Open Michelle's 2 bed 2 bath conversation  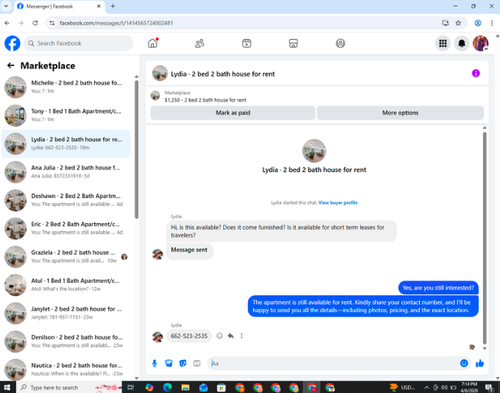(66, 87)
